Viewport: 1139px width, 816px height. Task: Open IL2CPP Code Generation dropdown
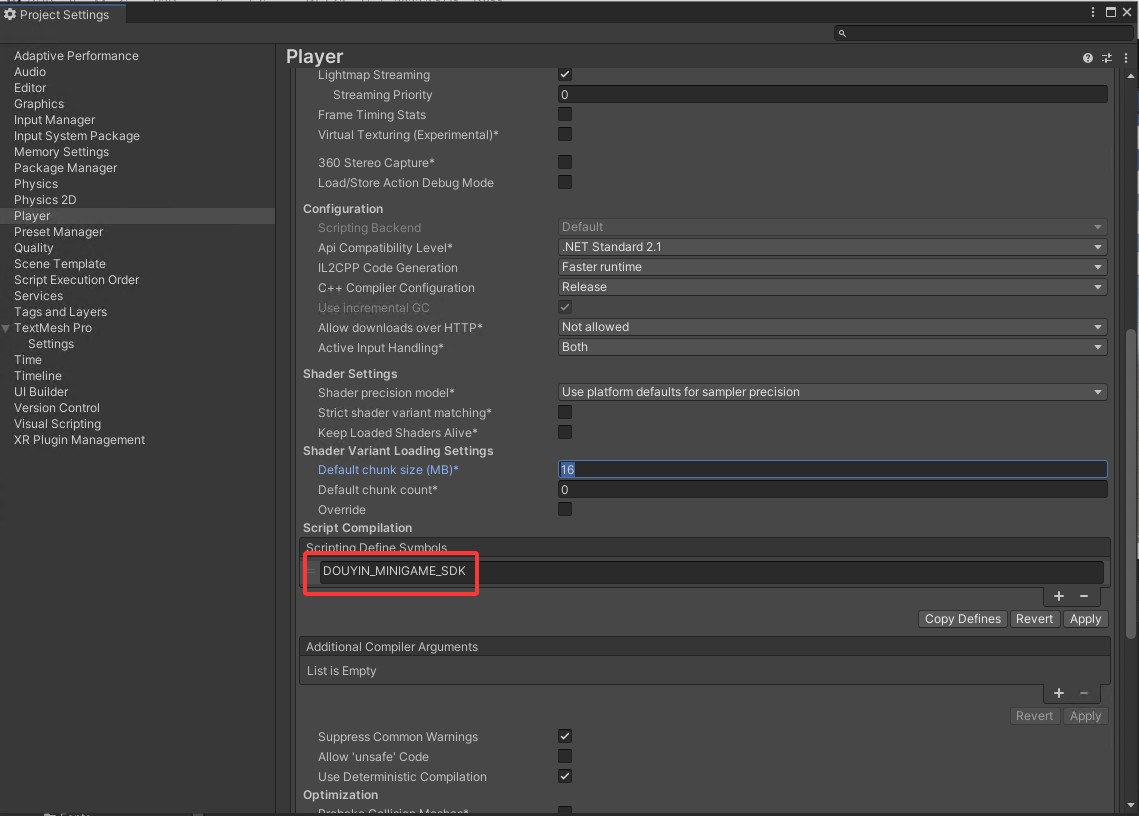pyautogui.click(x=832, y=267)
